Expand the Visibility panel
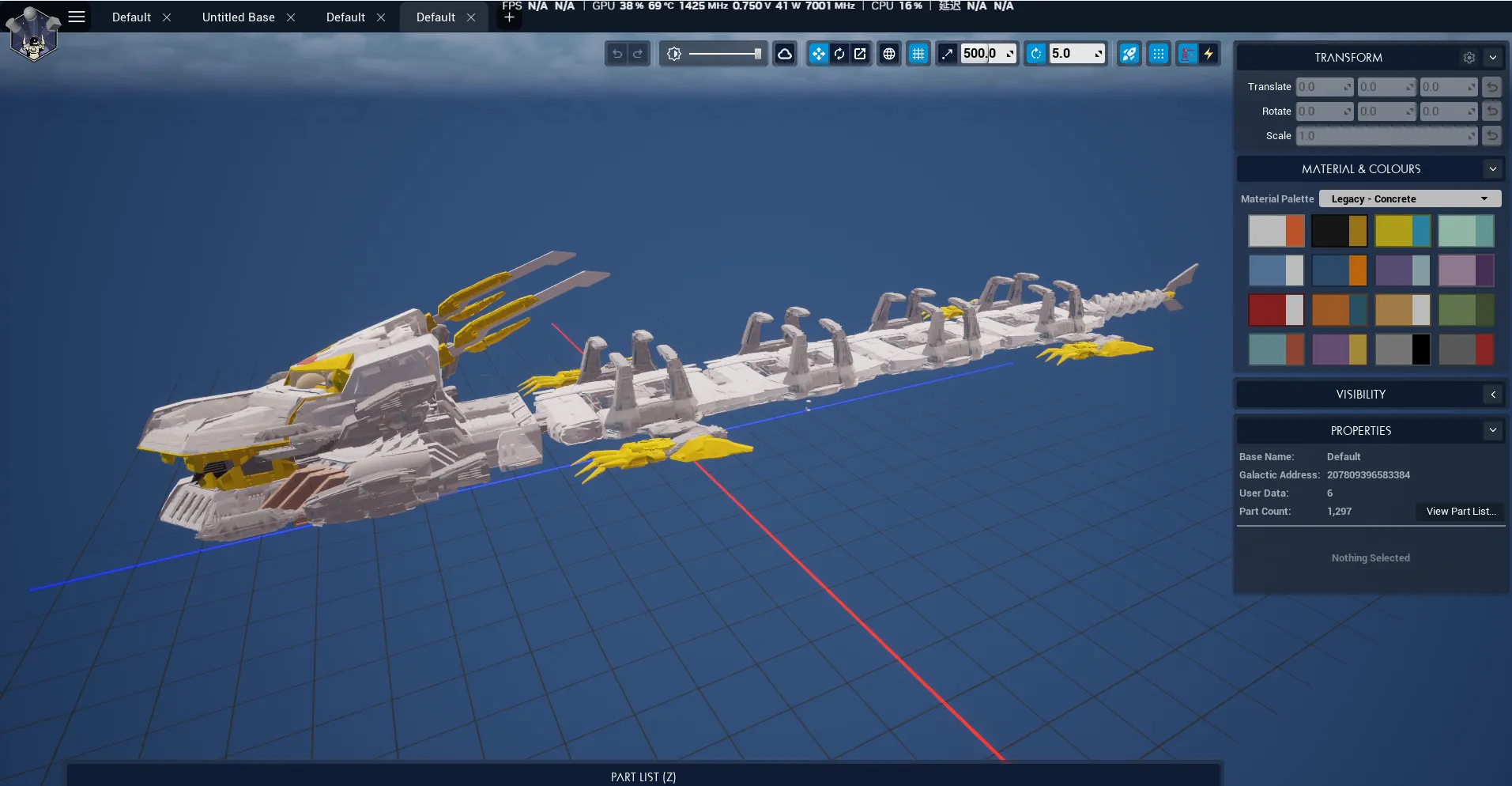Image resolution: width=1512 pixels, height=786 pixels. click(1493, 394)
